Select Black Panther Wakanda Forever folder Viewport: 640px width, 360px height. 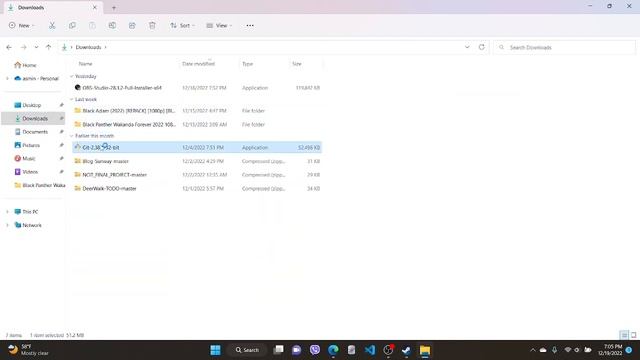(197, 124)
